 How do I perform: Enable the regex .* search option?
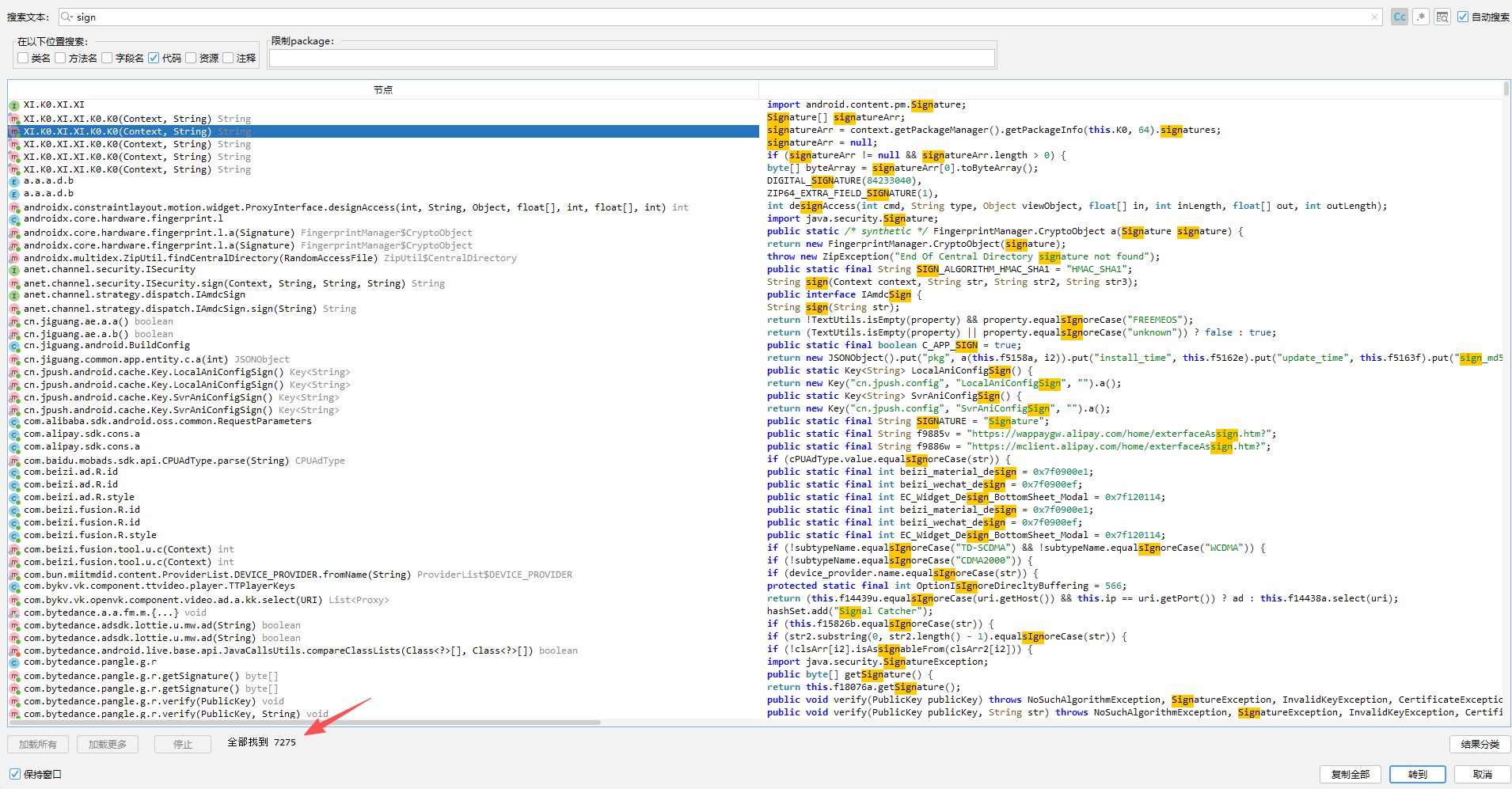coord(1421,17)
